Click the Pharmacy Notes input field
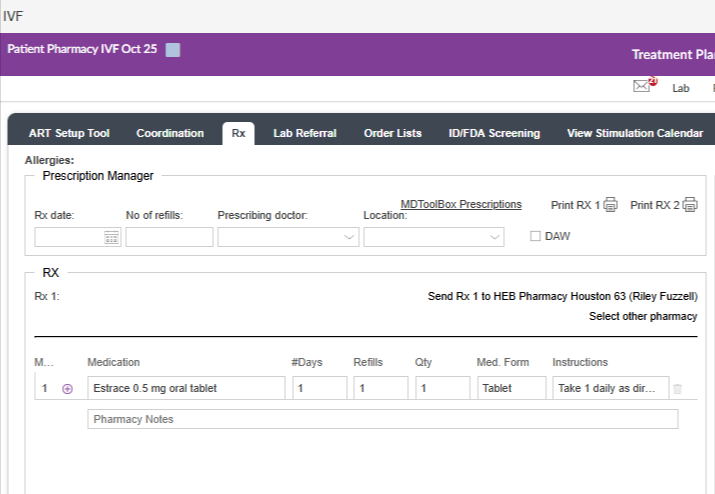 [x=383, y=419]
